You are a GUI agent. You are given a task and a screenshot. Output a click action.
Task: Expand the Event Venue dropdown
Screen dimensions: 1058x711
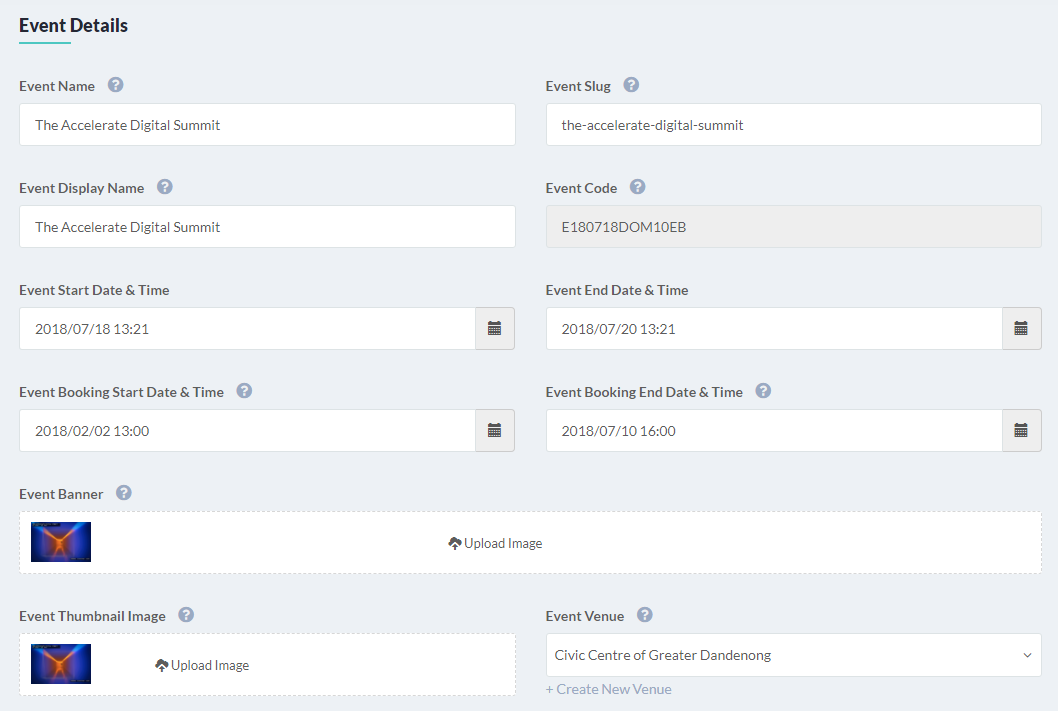click(794, 655)
